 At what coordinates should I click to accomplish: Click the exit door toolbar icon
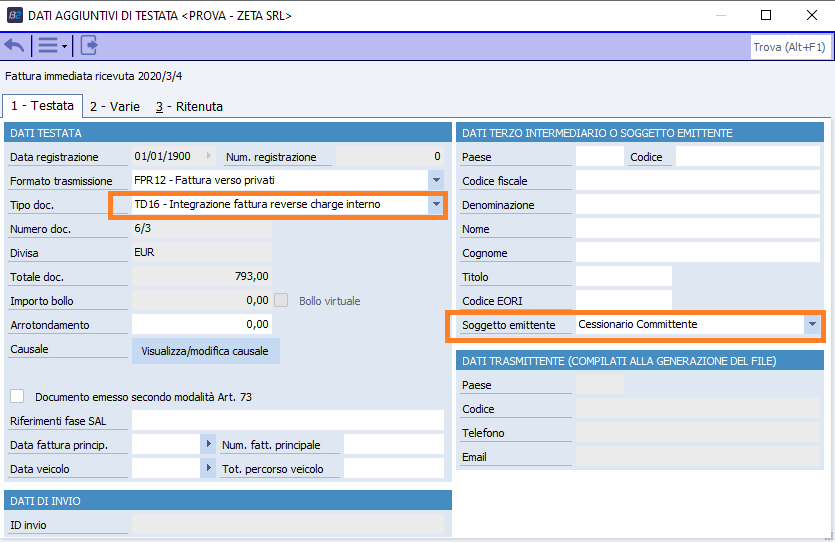[x=90, y=46]
